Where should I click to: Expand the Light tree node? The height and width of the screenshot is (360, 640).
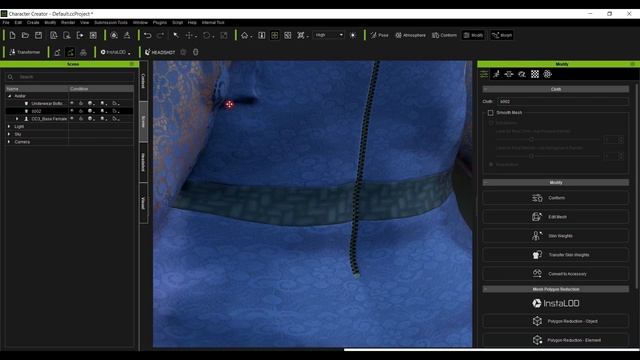9,127
